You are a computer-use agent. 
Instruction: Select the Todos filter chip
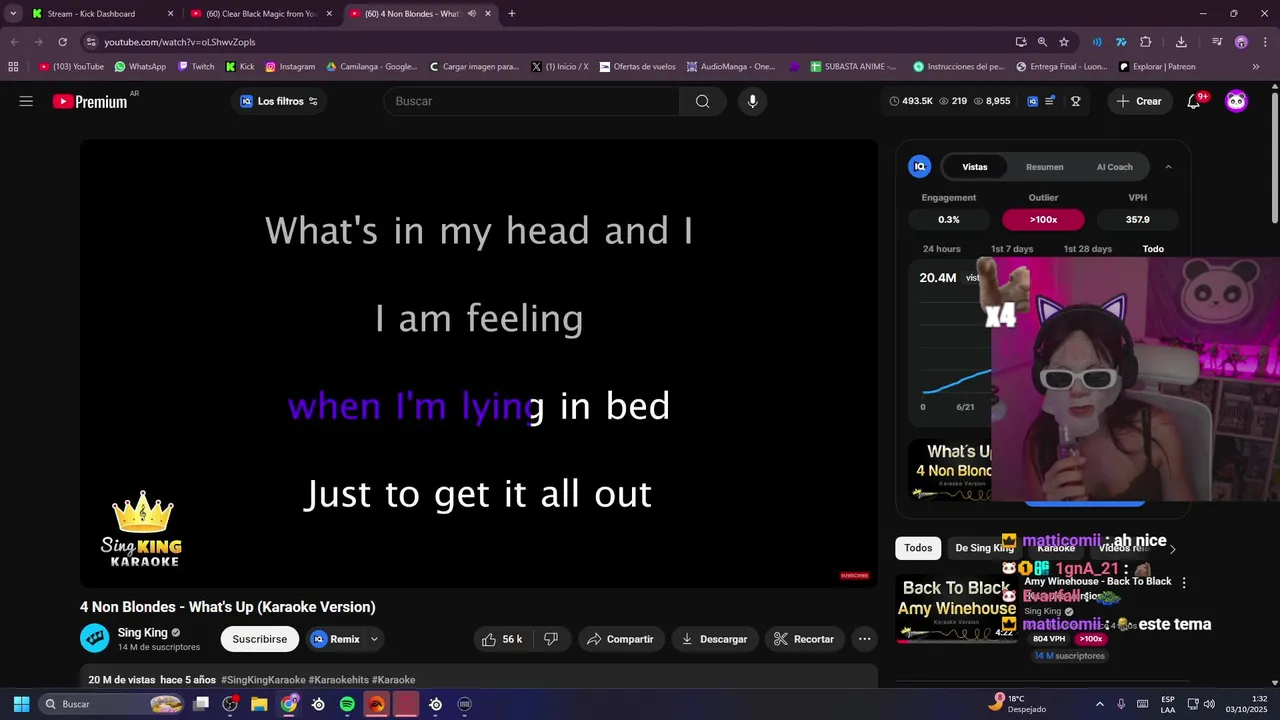click(x=918, y=548)
